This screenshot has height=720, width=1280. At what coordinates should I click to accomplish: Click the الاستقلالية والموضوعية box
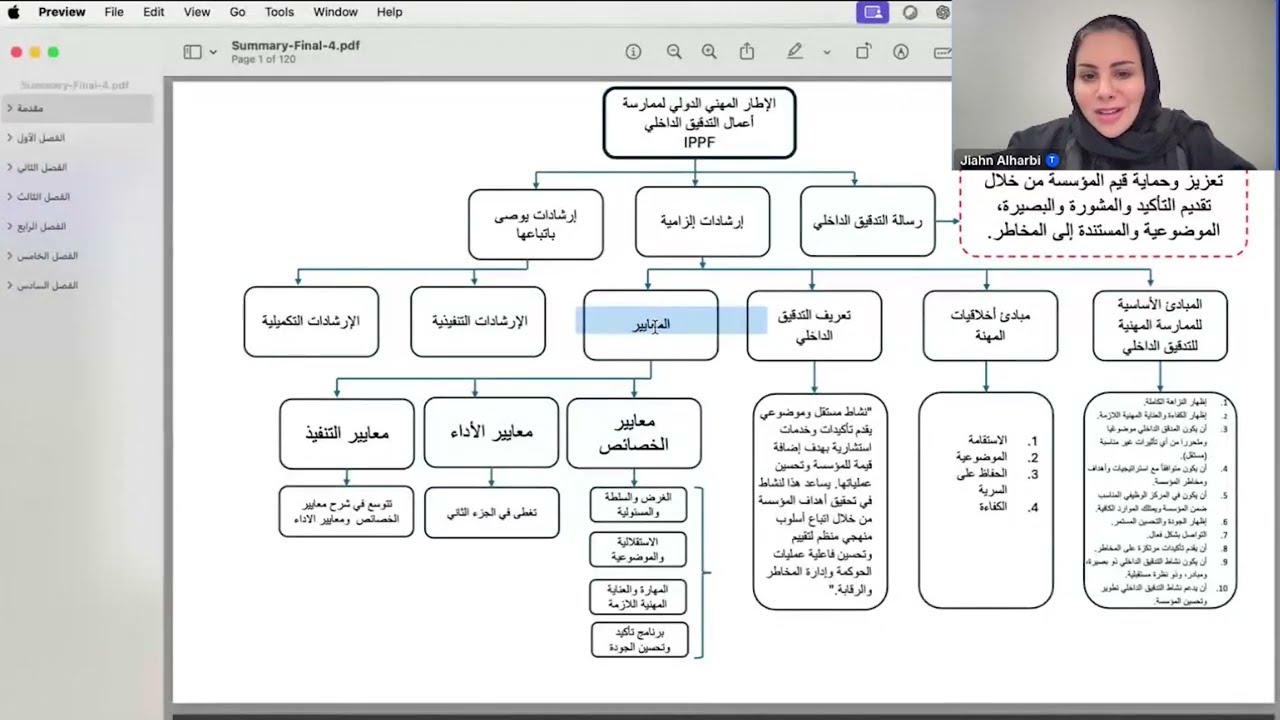coord(638,549)
